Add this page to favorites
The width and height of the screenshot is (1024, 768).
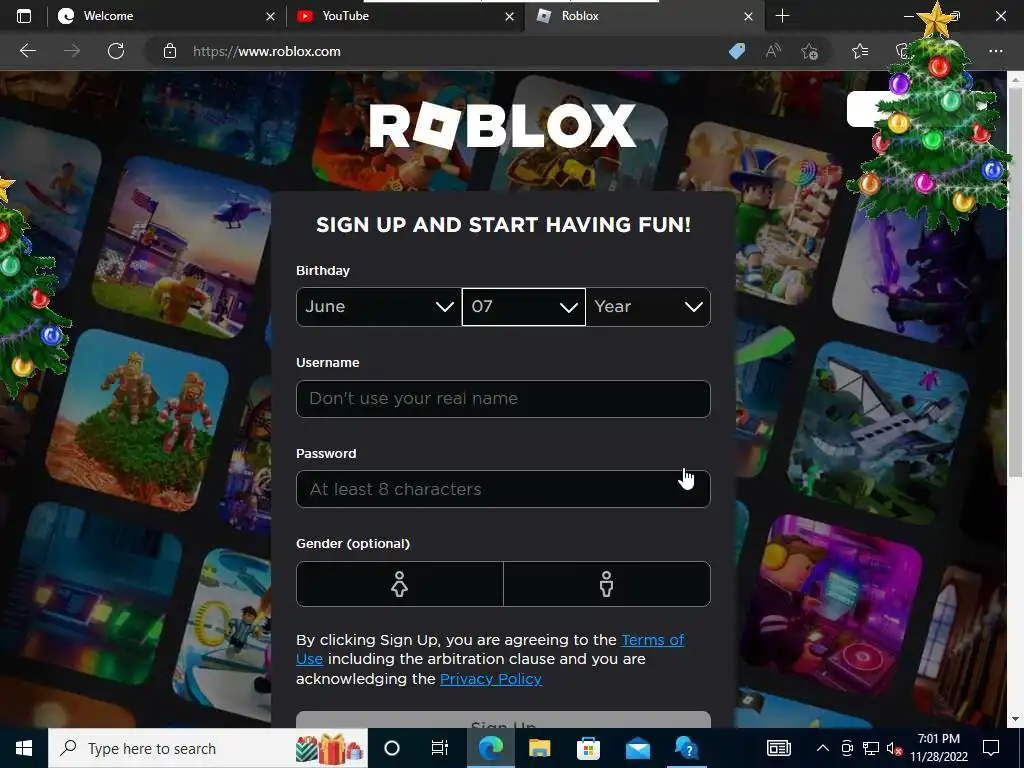click(810, 51)
